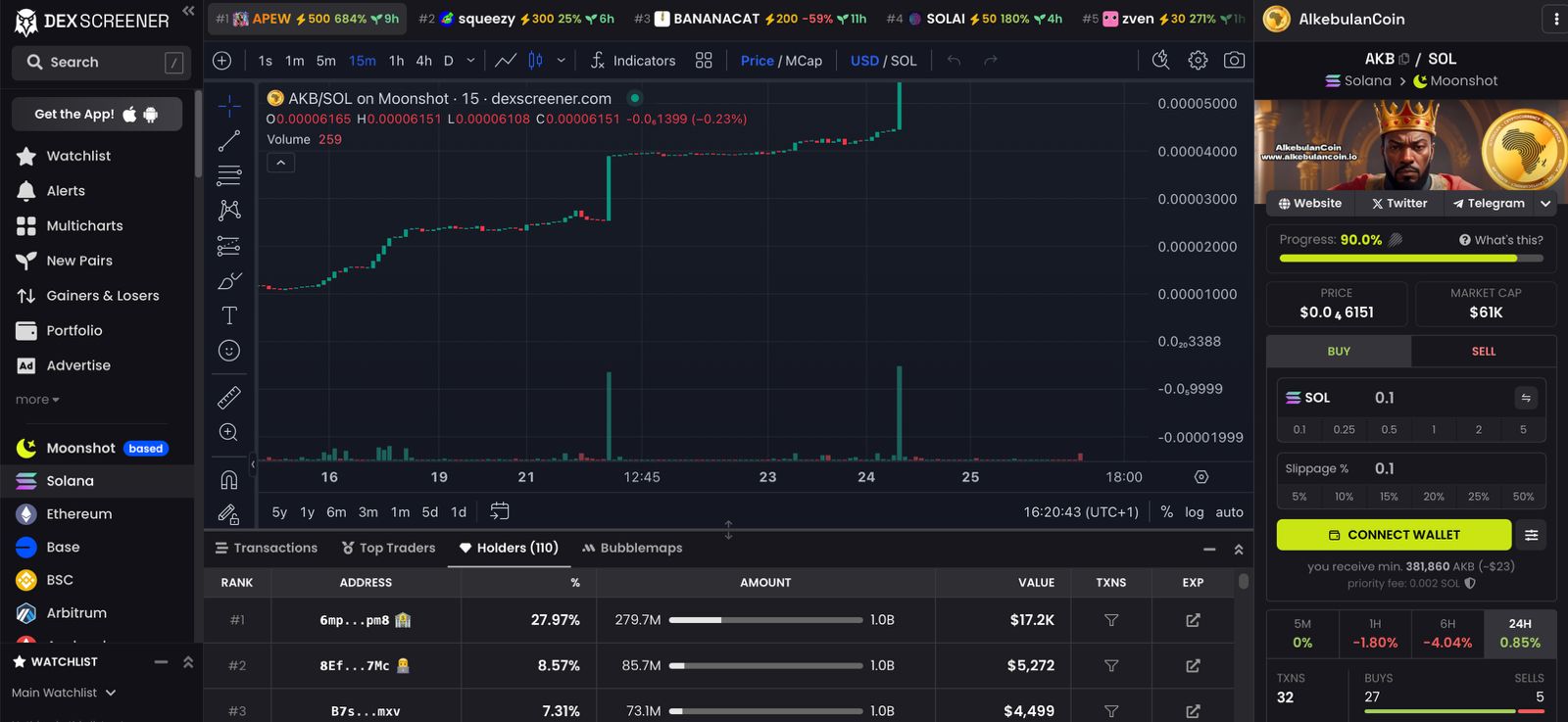Undo the last chart action
Screen dimensions: 1568x722
954,61
